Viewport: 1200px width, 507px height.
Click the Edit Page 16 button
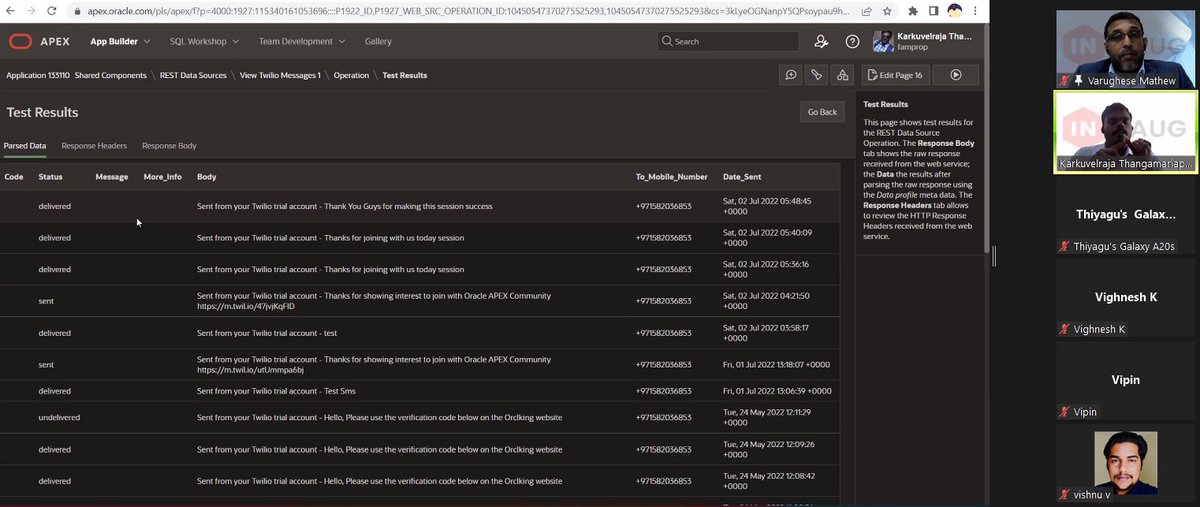894,75
